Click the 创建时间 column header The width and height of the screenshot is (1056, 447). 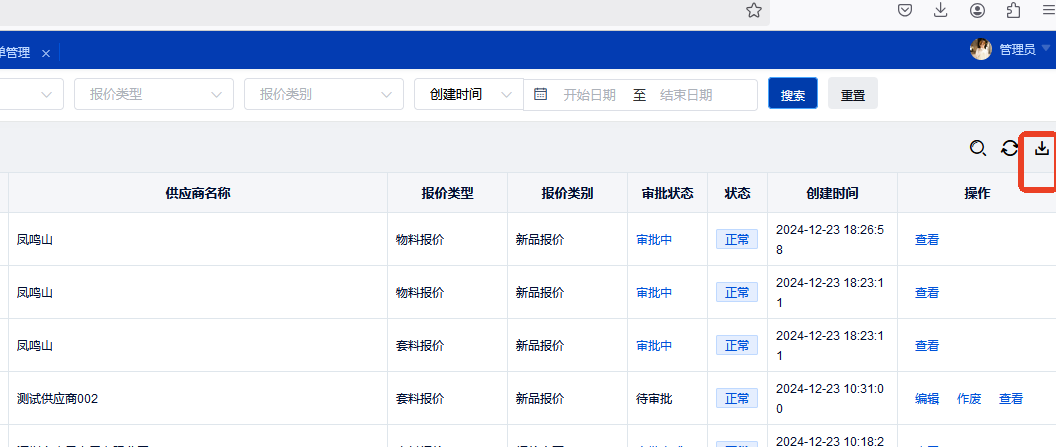[x=832, y=193]
